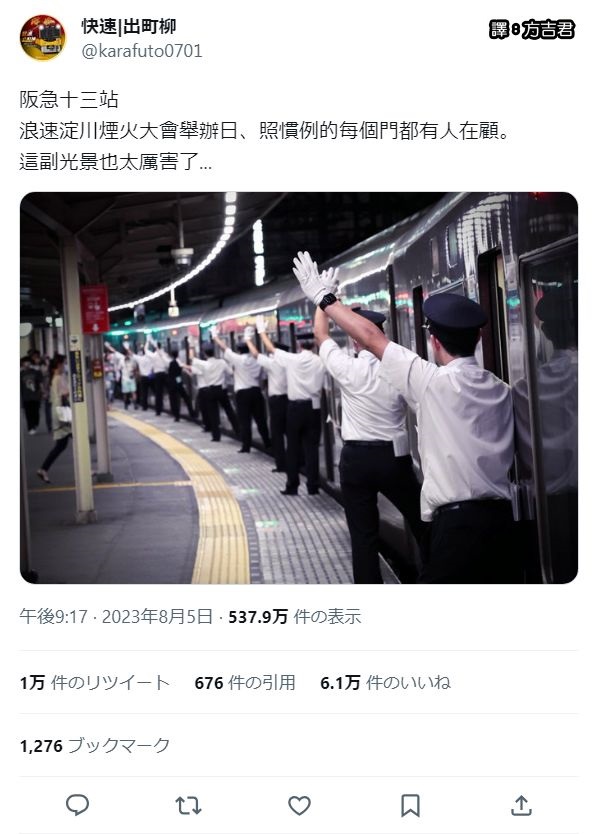The width and height of the screenshot is (598, 834).
Task: Click the tweet line 這副光景也太厲害了
Action: click(x=116, y=161)
